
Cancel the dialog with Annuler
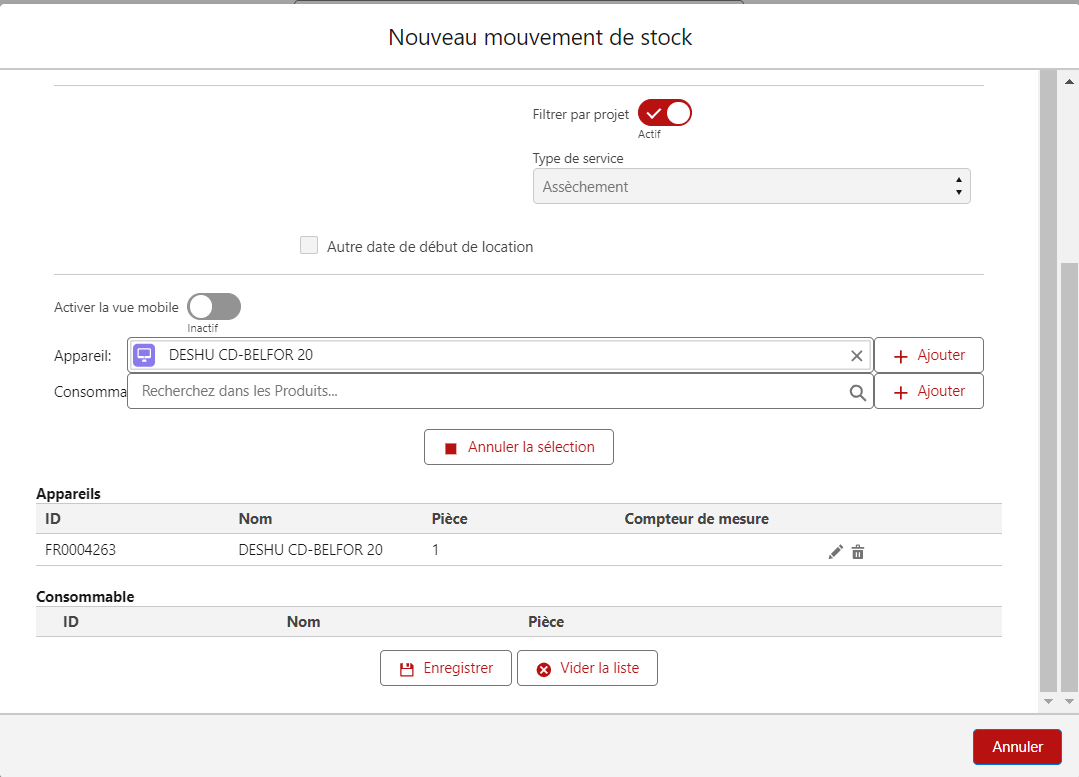(1017, 747)
